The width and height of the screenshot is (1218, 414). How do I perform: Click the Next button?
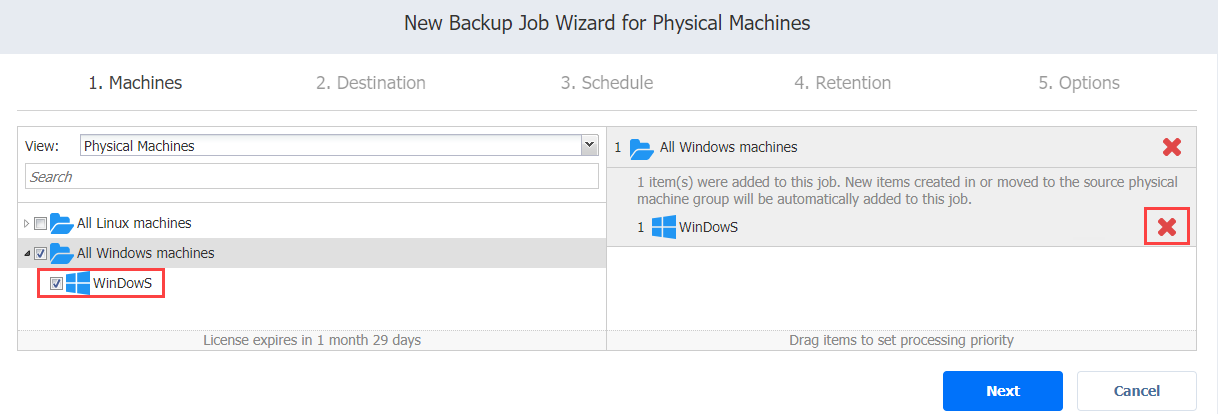1003,391
